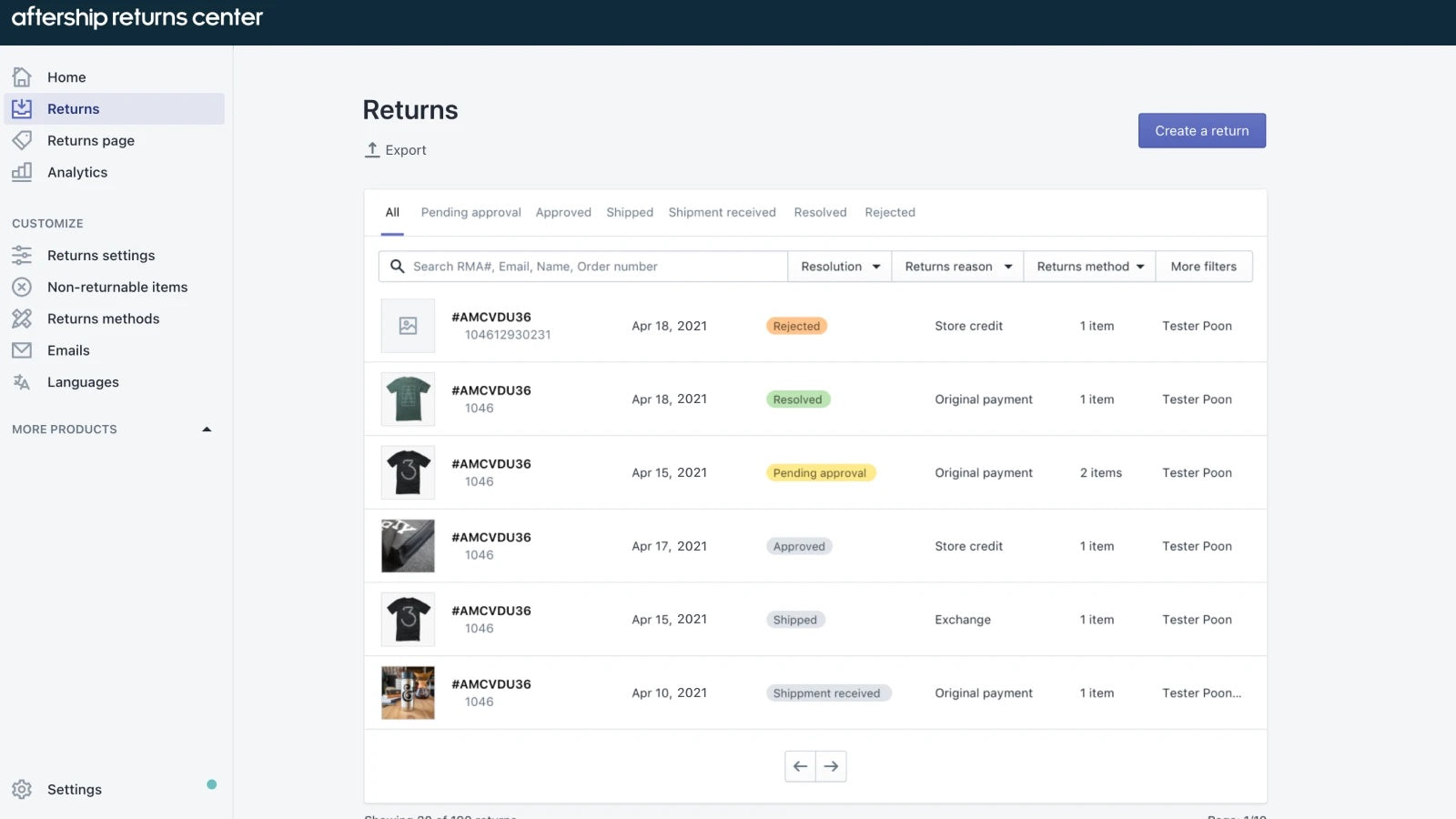This screenshot has width=1456, height=819.
Task: Go to next page arrow
Action: 831,766
